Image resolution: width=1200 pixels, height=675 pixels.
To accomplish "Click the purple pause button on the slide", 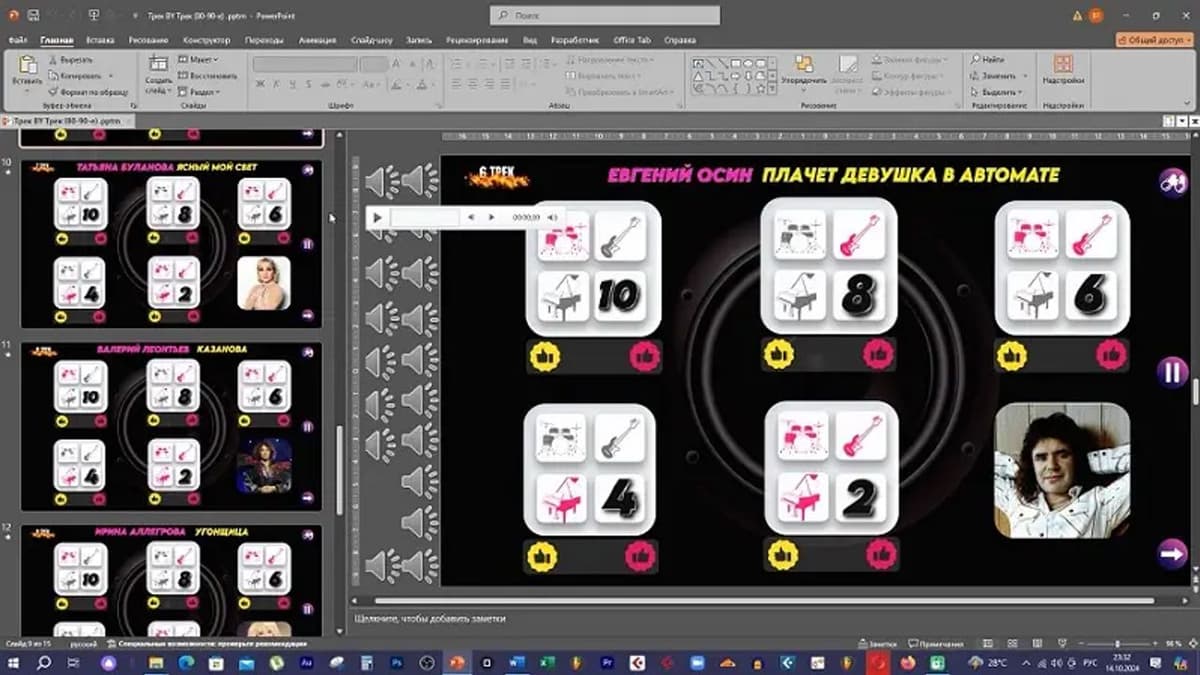I will coord(1172,373).
